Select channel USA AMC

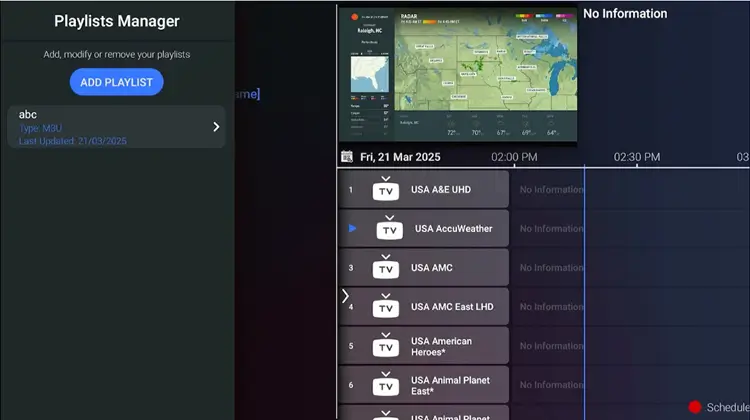click(x=424, y=268)
